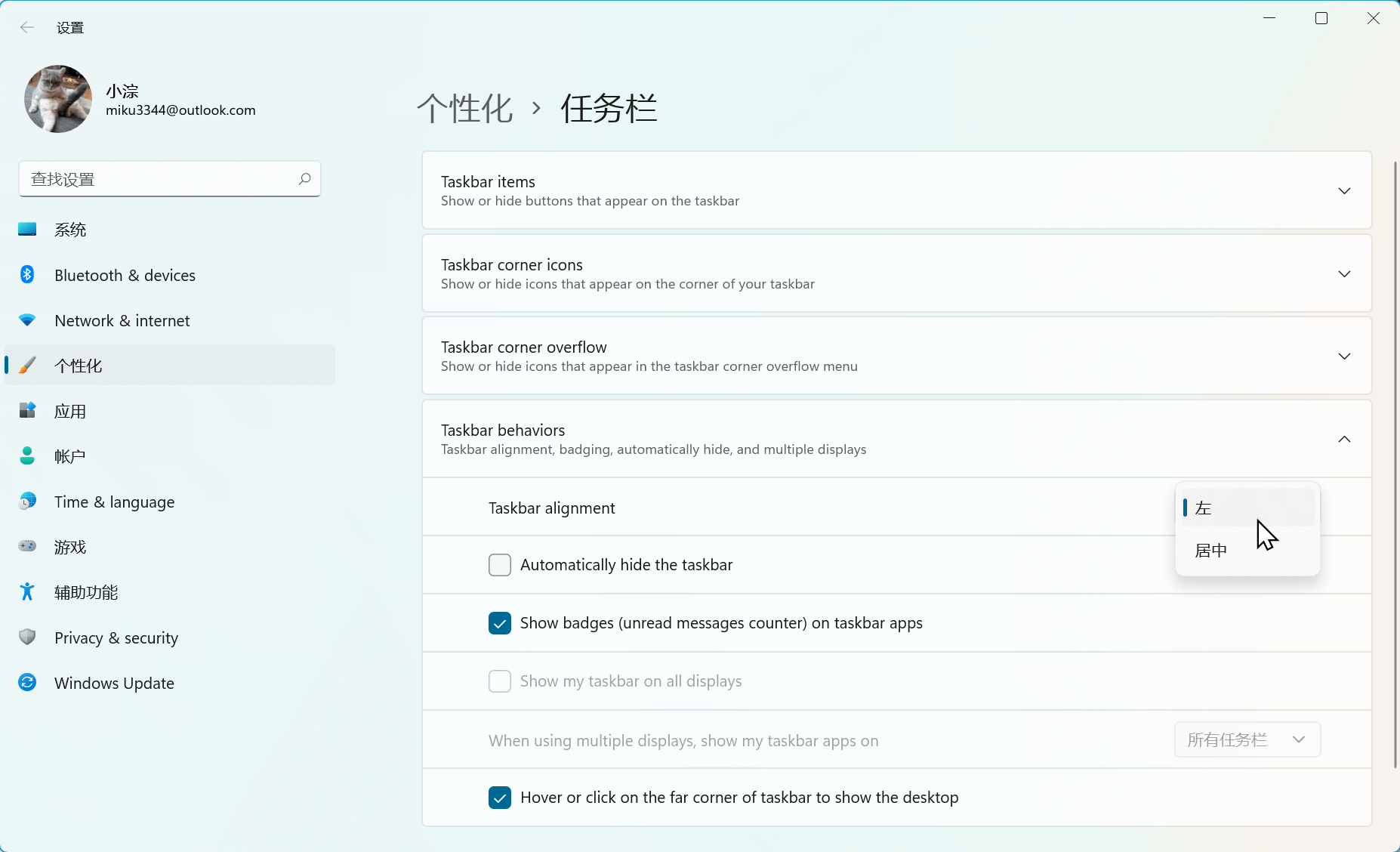
Task: Open Time & language settings
Action: (x=114, y=502)
